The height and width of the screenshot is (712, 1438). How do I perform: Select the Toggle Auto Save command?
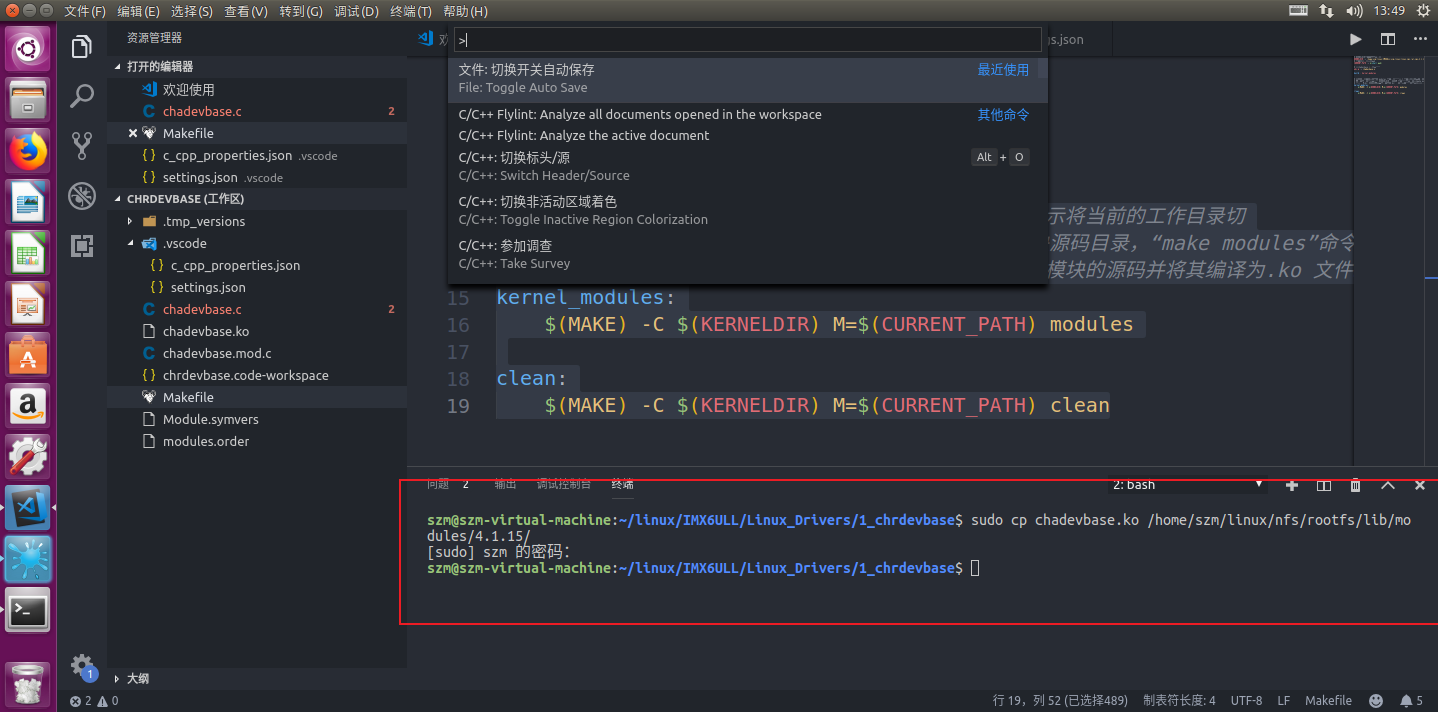[x=748, y=80]
